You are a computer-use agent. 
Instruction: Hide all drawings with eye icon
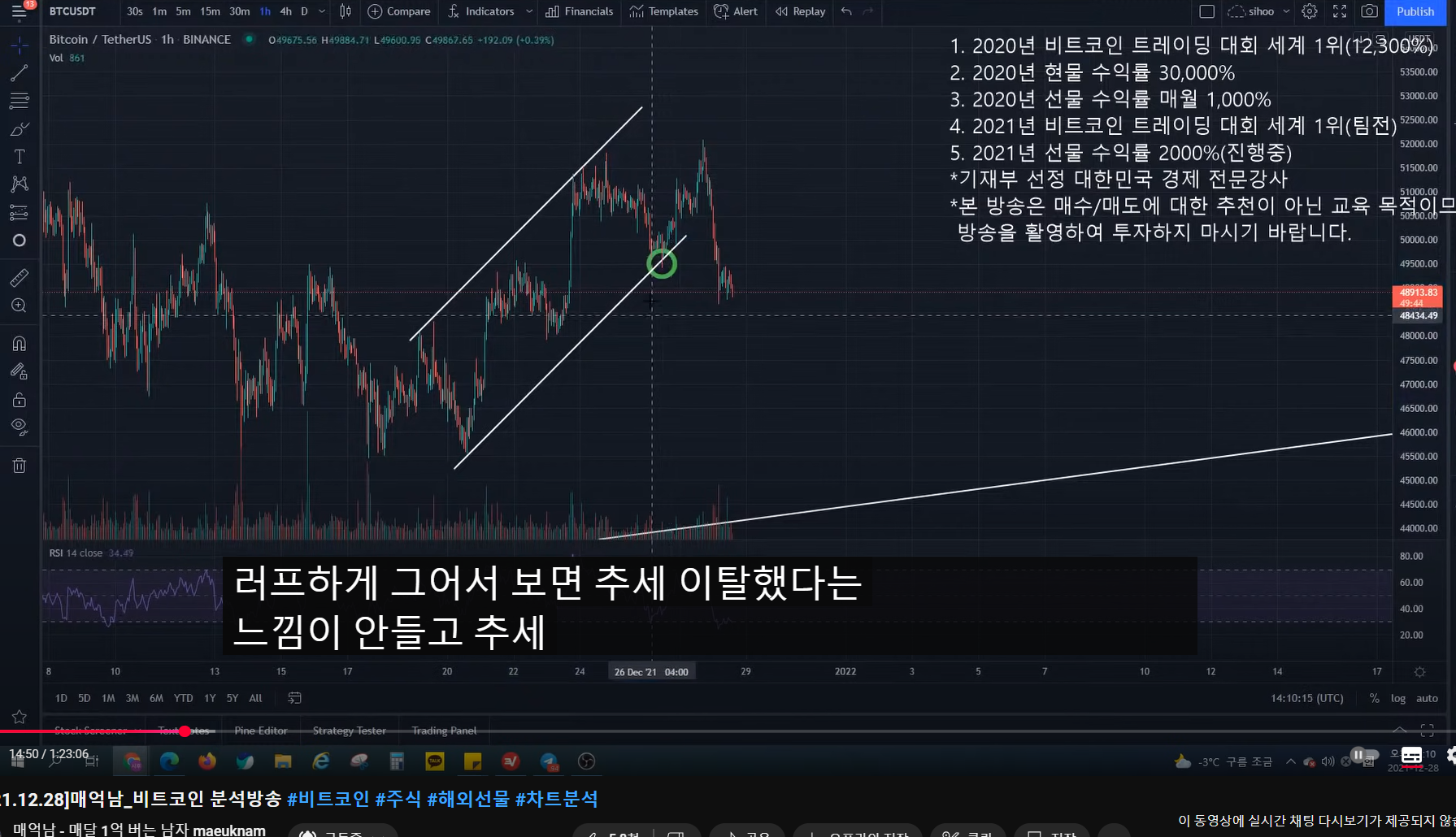coord(19,427)
